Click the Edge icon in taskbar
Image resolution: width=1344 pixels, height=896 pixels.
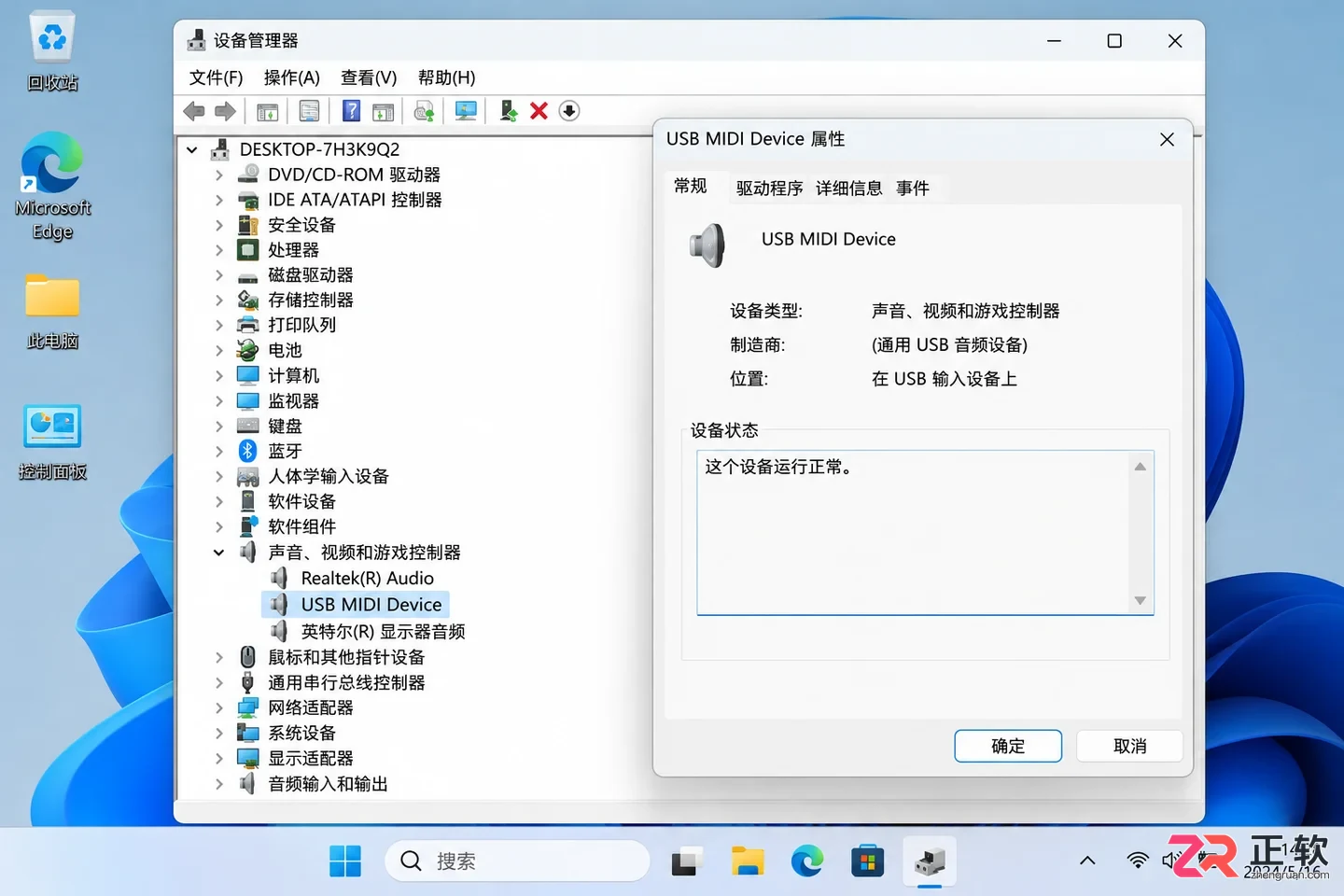pyautogui.click(x=807, y=861)
